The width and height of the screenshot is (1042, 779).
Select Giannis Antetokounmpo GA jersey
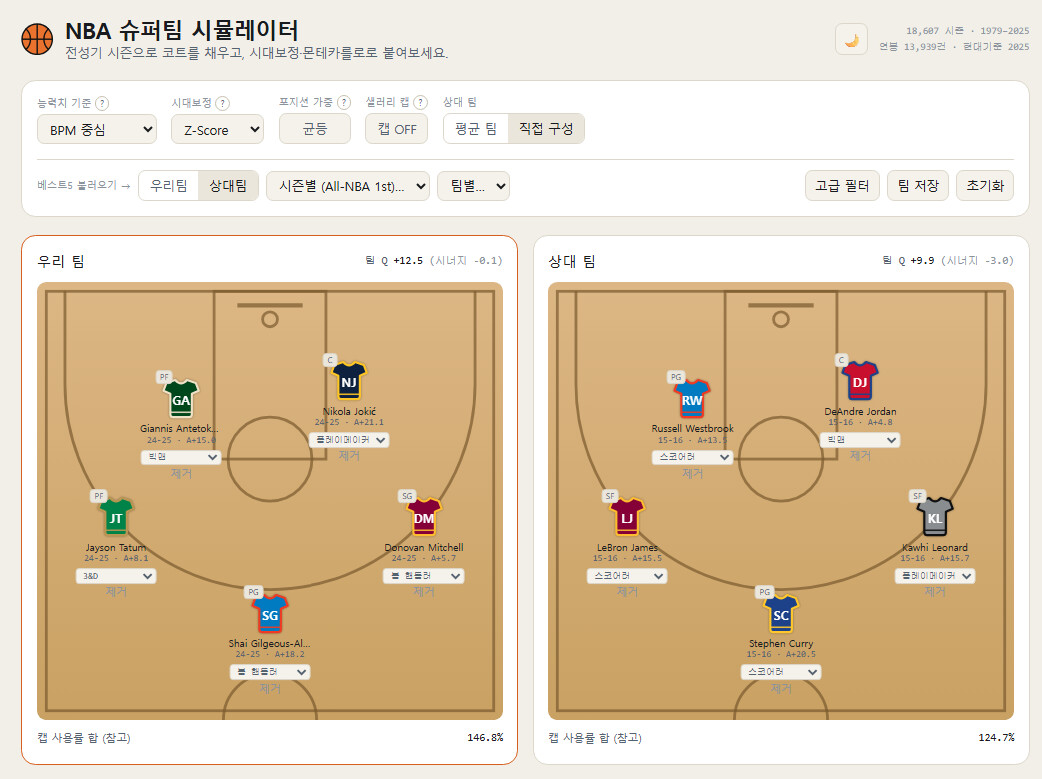(181, 399)
